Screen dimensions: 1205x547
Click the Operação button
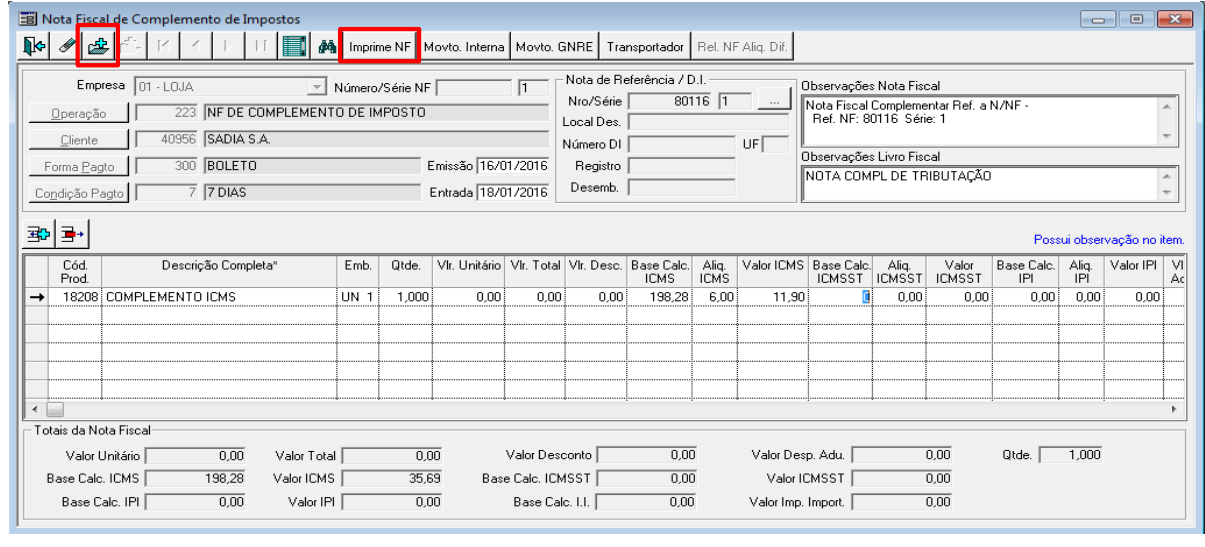coord(78,113)
